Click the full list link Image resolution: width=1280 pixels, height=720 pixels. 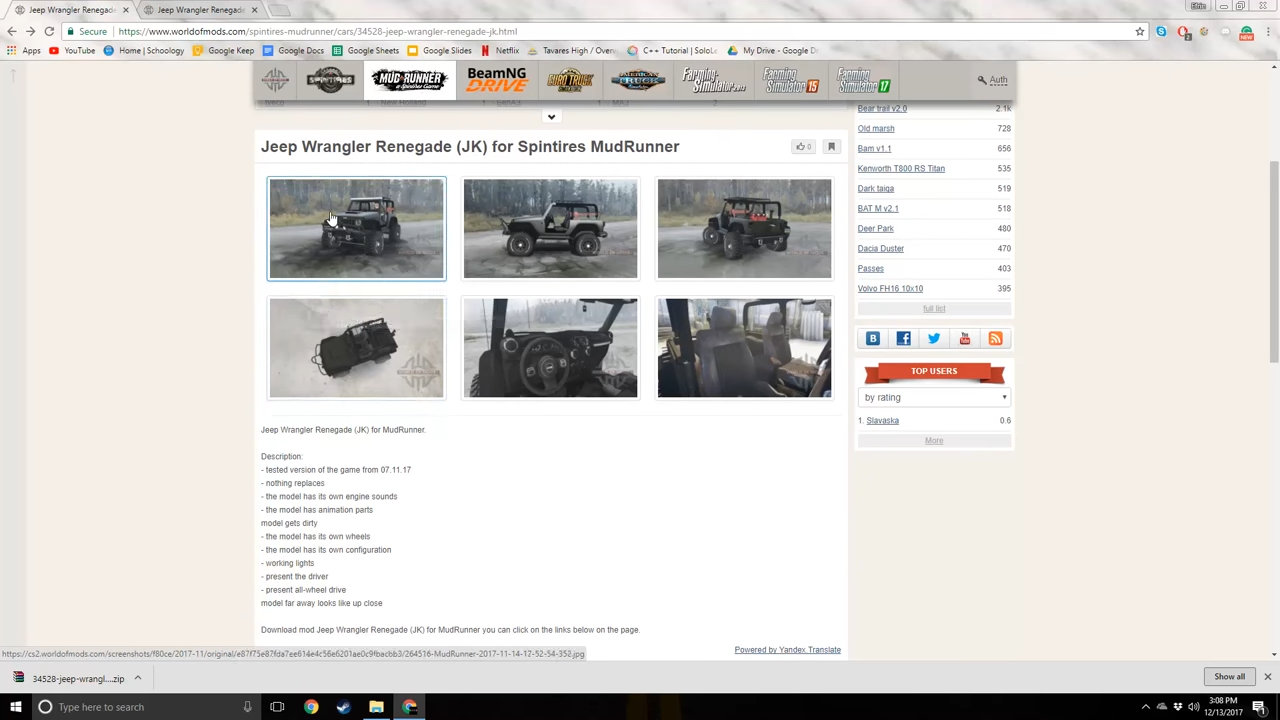[933, 308]
